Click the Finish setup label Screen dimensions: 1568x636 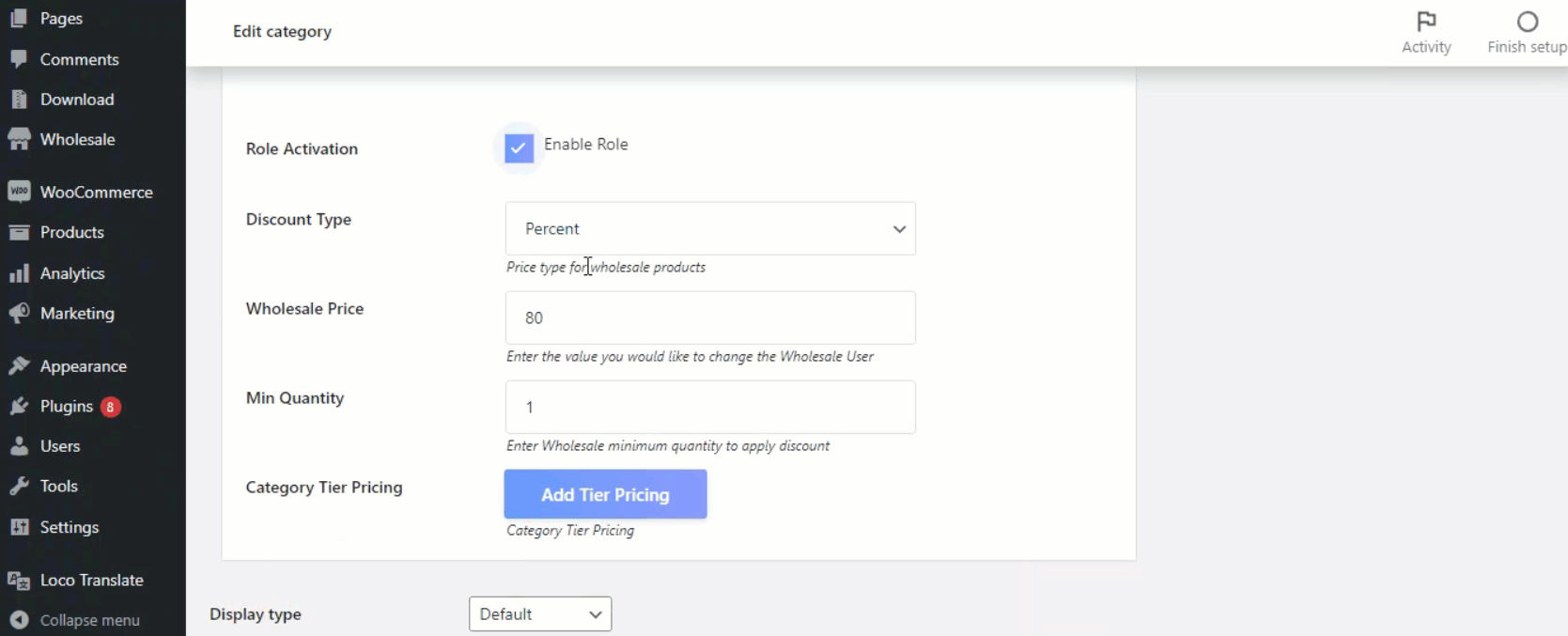1528,47
